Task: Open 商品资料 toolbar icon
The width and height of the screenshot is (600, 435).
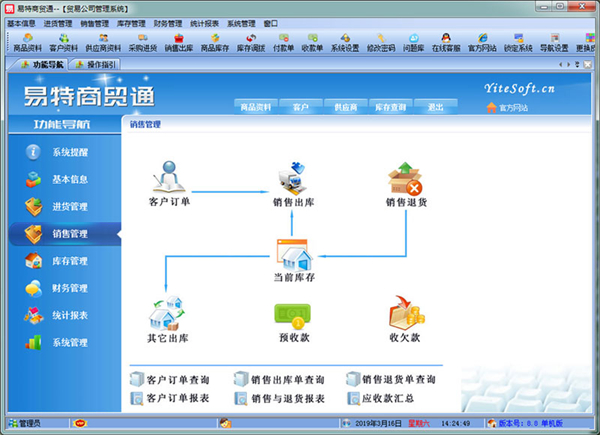Action: click(x=28, y=42)
